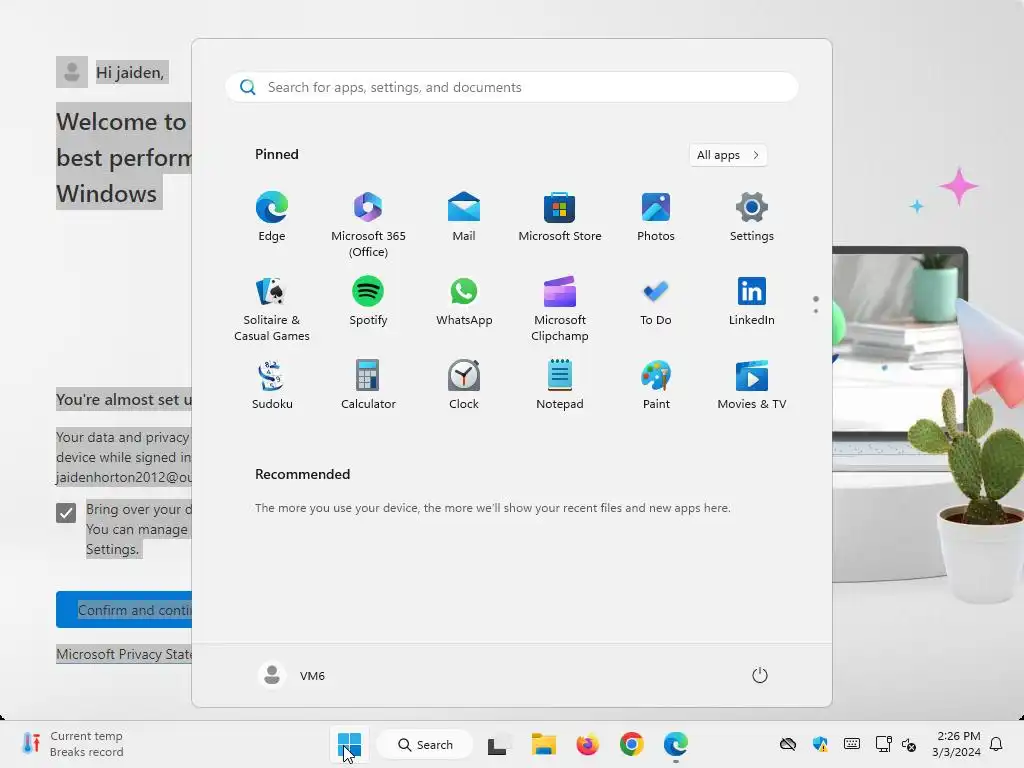Open Paint
Screen dimensions: 1024x768
(656, 385)
